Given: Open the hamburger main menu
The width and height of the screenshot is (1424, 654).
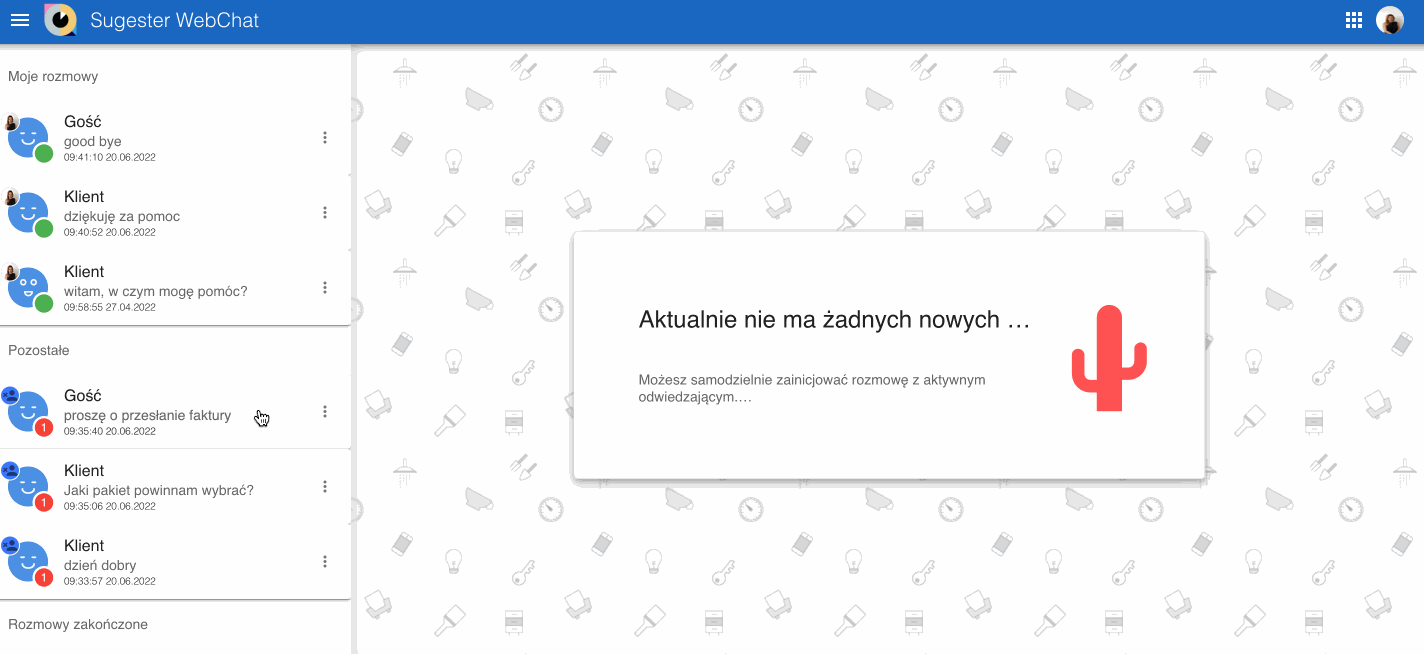Looking at the screenshot, I should click(x=20, y=20).
